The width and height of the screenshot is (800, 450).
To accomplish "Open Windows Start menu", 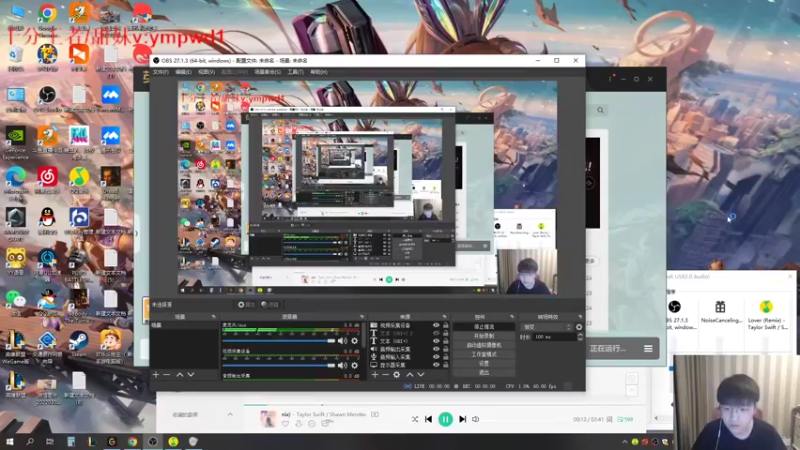I will click(9, 441).
